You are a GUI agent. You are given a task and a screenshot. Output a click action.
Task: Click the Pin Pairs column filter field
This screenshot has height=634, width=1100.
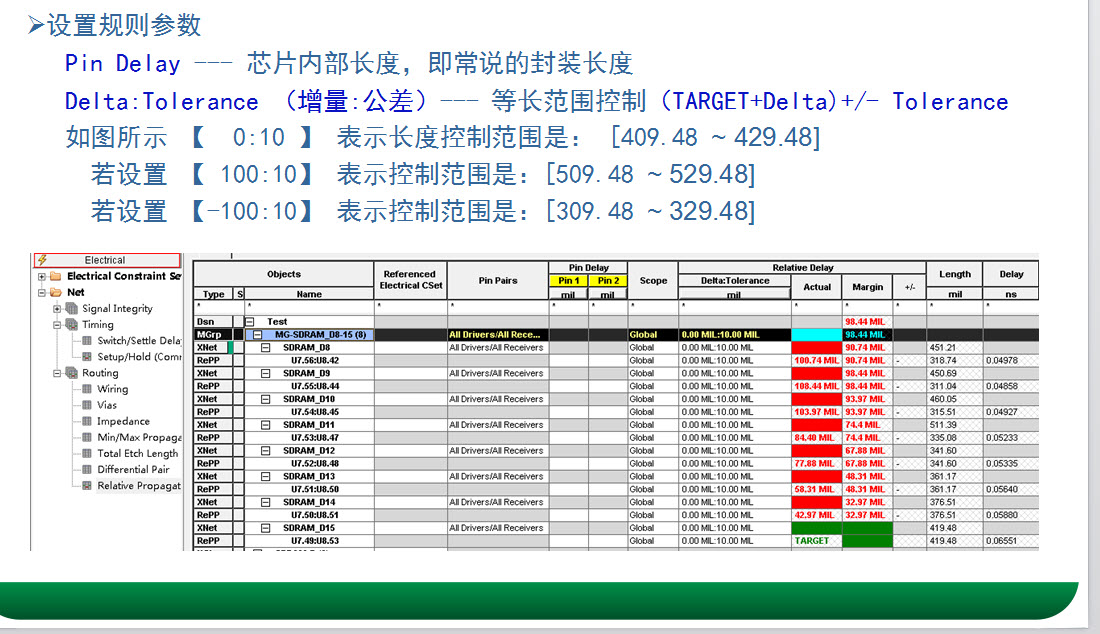(498, 306)
